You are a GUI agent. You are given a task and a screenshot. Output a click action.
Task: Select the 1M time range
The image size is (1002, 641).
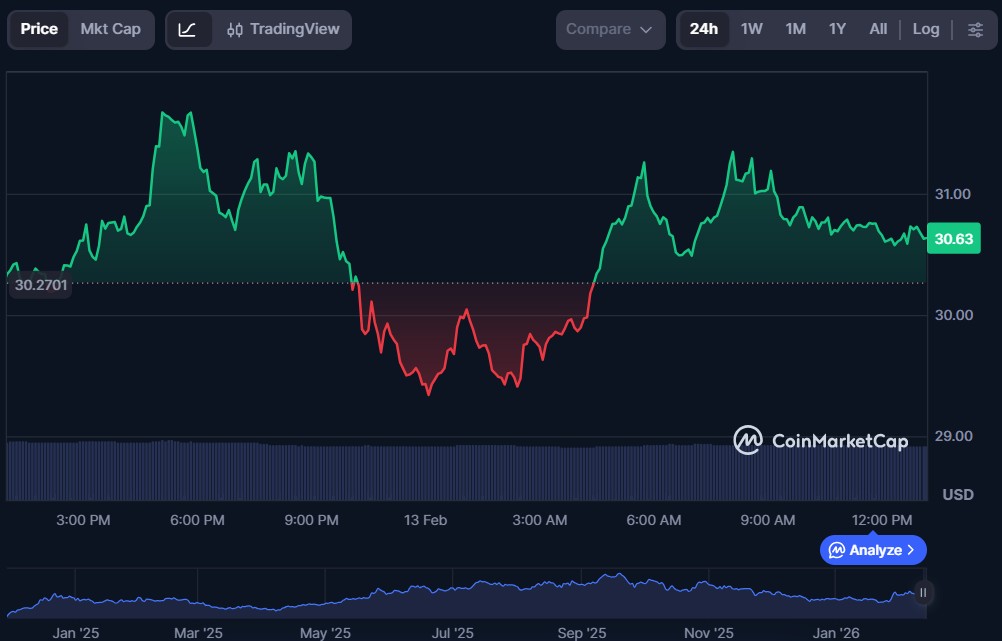coord(796,30)
